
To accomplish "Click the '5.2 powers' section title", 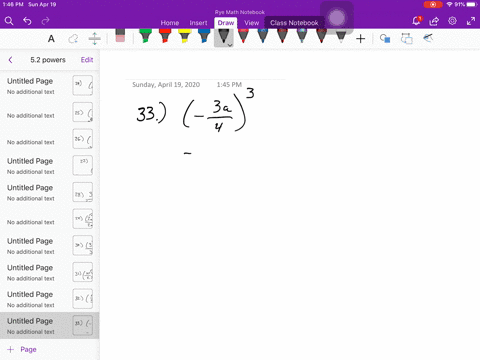I will pyautogui.click(x=48, y=60).
